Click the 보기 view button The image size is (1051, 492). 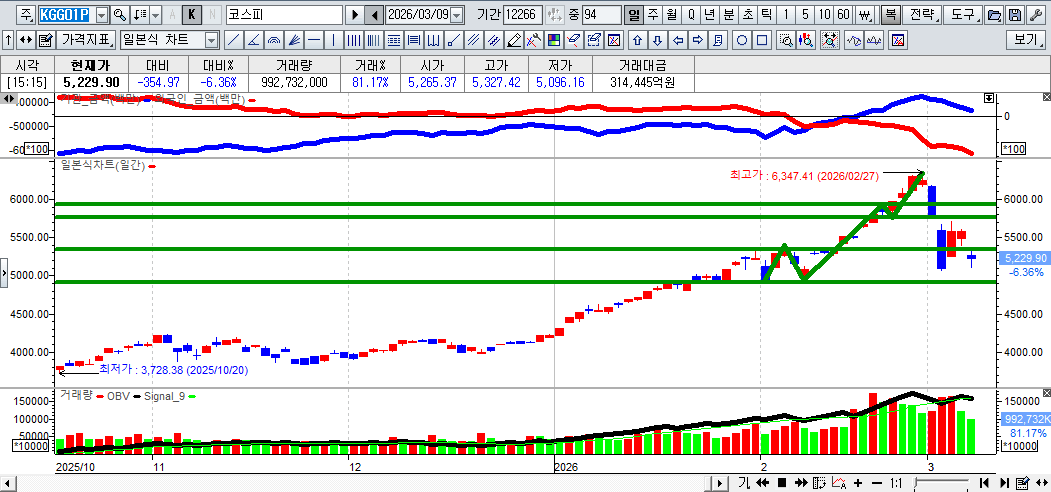1027,40
